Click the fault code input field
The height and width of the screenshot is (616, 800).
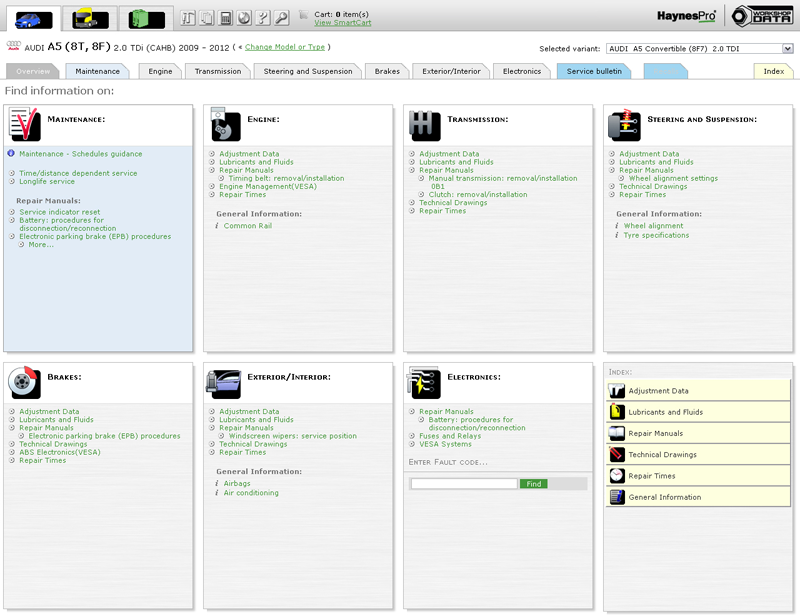pos(464,484)
